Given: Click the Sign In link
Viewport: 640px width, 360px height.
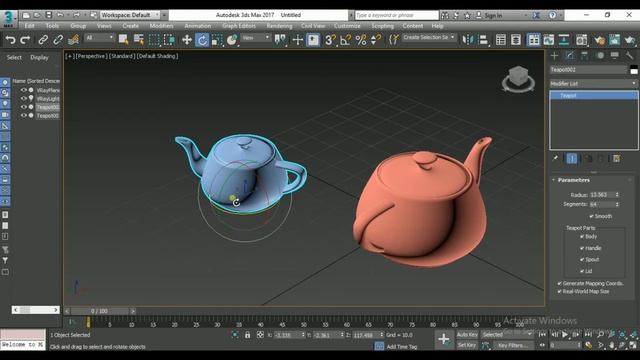Looking at the screenshot, I should click(x=493, y=16).
